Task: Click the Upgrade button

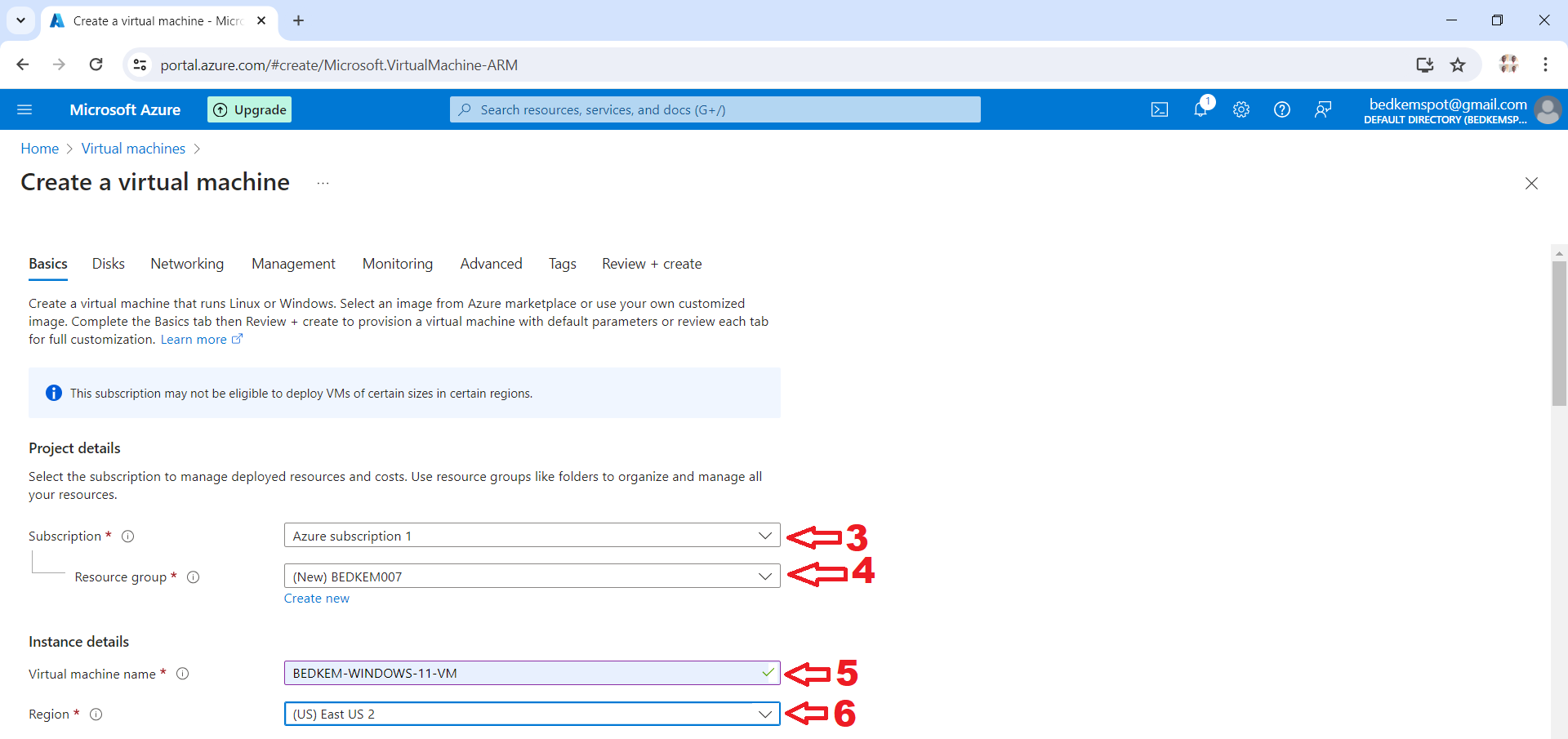Action: click(x=249, y=109)
